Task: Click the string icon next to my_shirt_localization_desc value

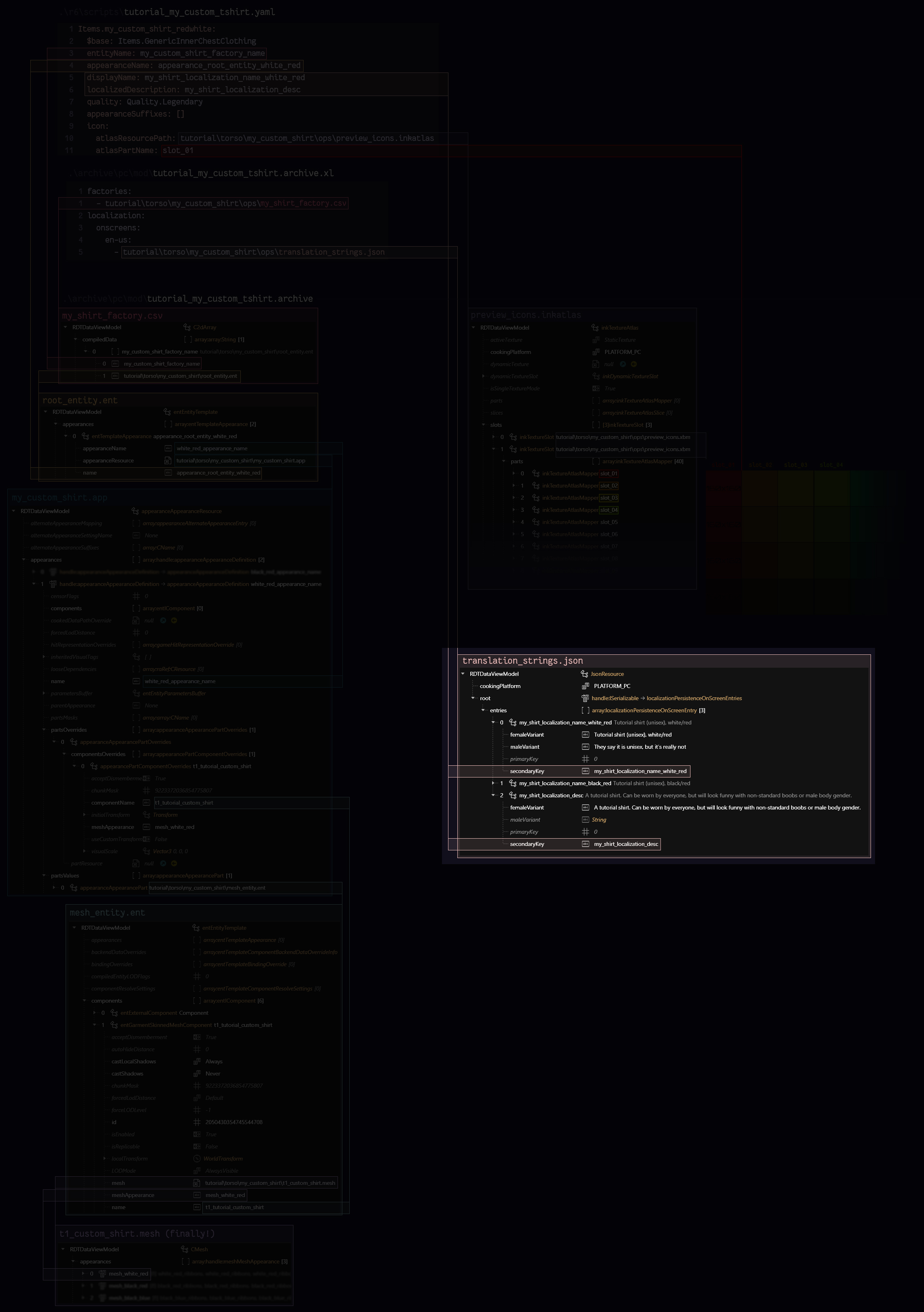Action: pos(585,844)
